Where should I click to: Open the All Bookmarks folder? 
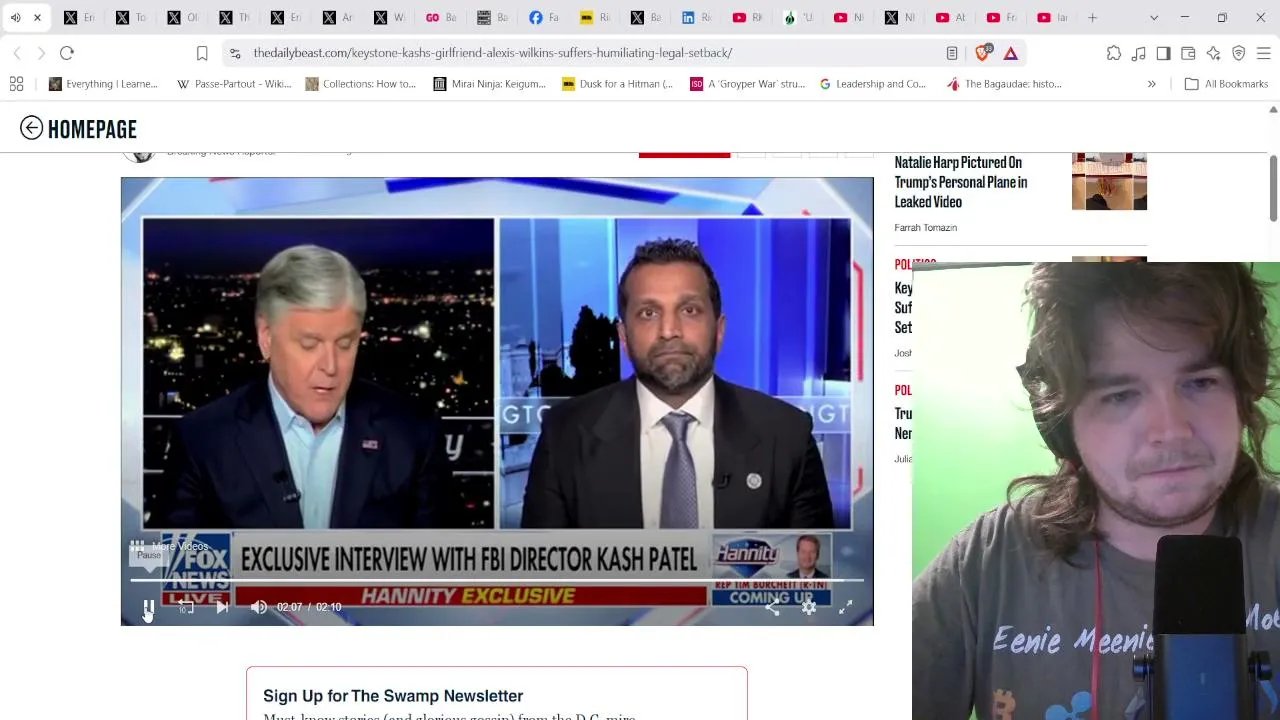(x=1226, y=84)
